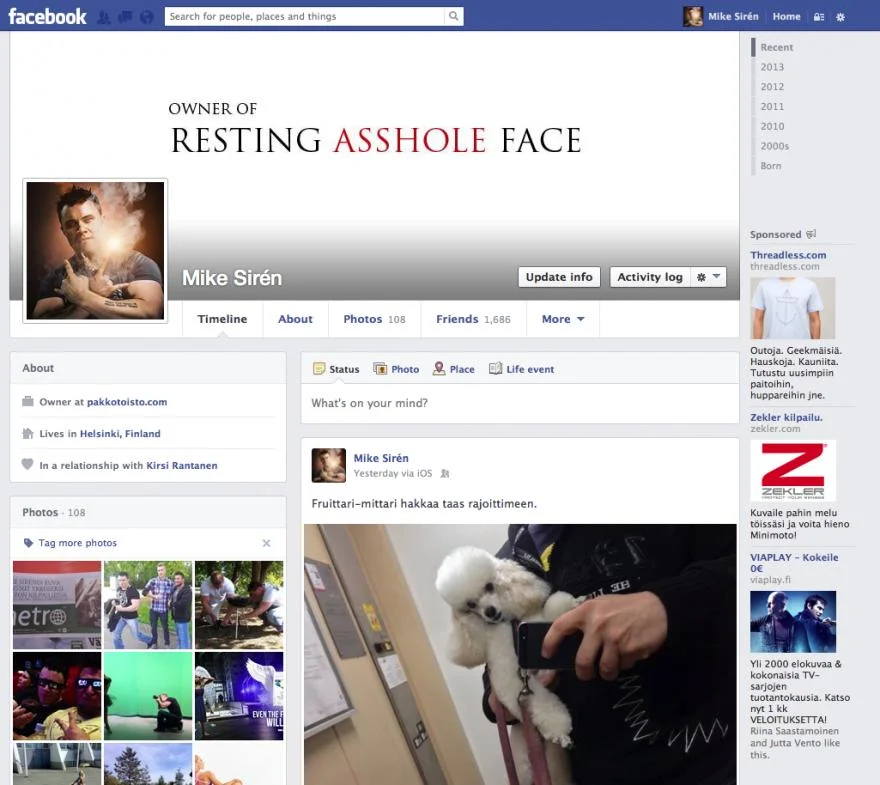
Task: Open the notifications globe icon
Action: point(147,17)
